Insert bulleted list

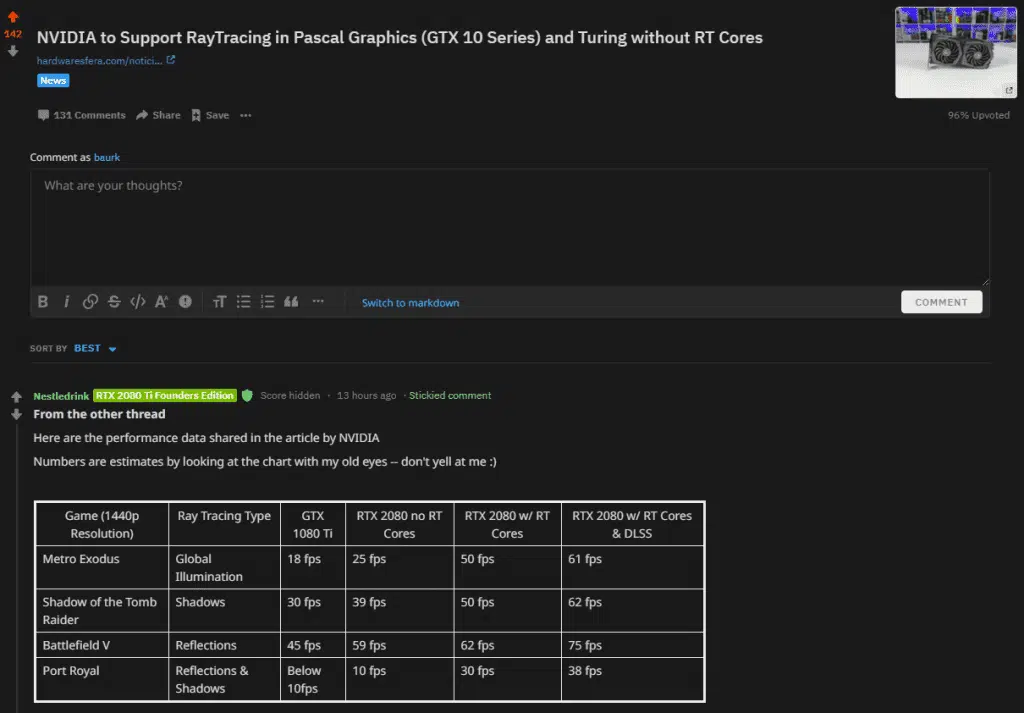(244, 302)
